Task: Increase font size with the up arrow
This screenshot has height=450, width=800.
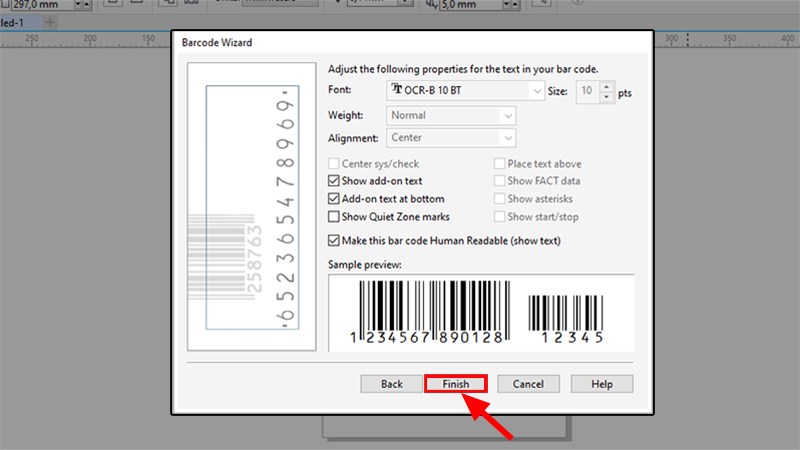Action: (609, 86)
